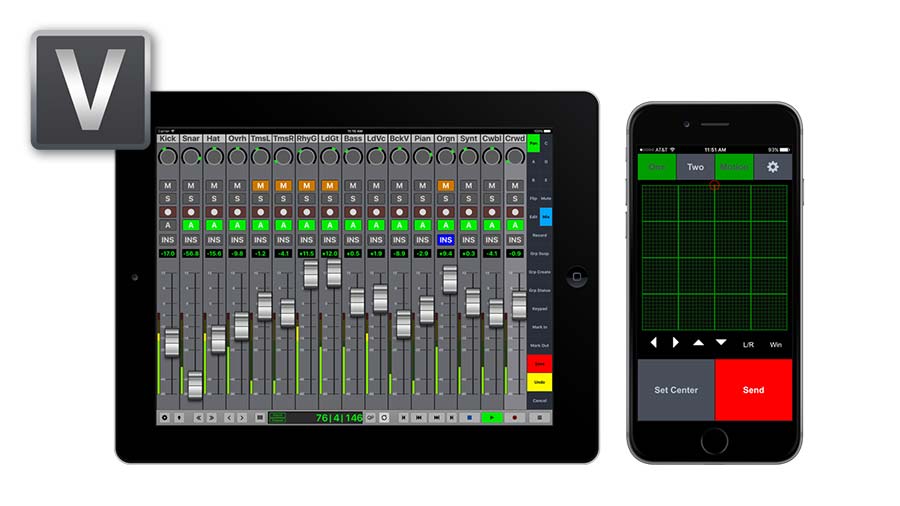Click the Bass channel pan knob
This screenshot has width=900, height=506.
click(352, 156)
